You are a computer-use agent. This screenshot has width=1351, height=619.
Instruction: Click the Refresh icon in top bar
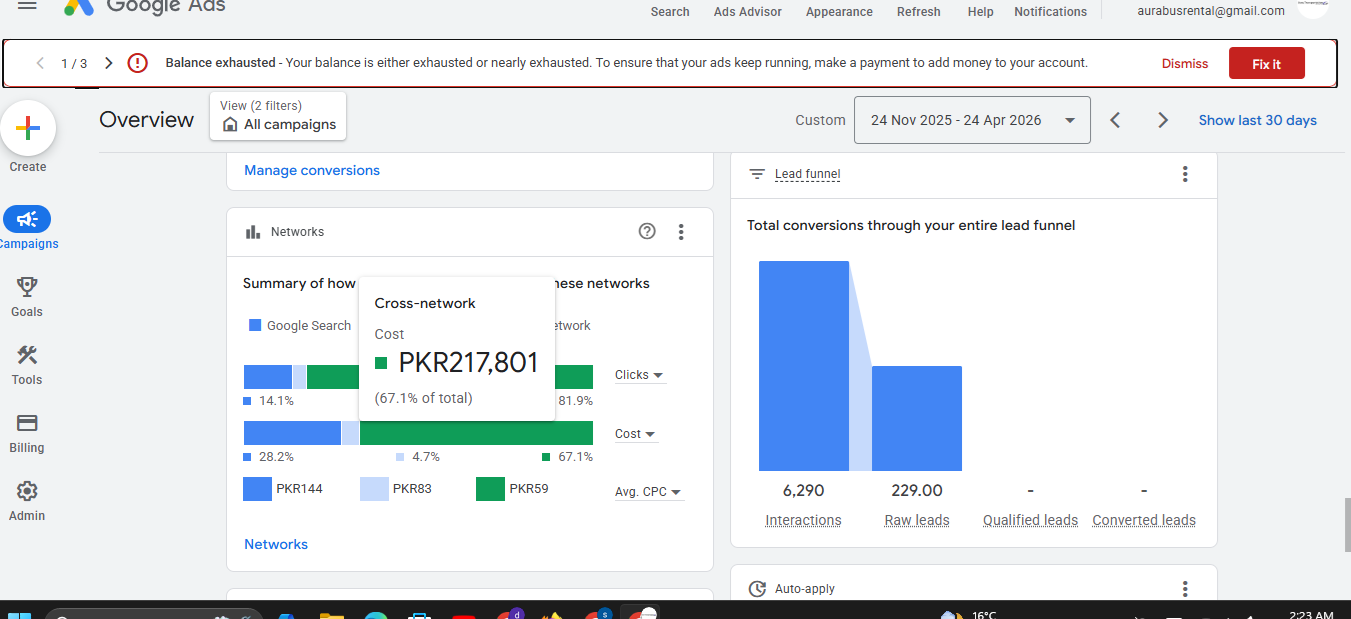(x=918, y=11)
